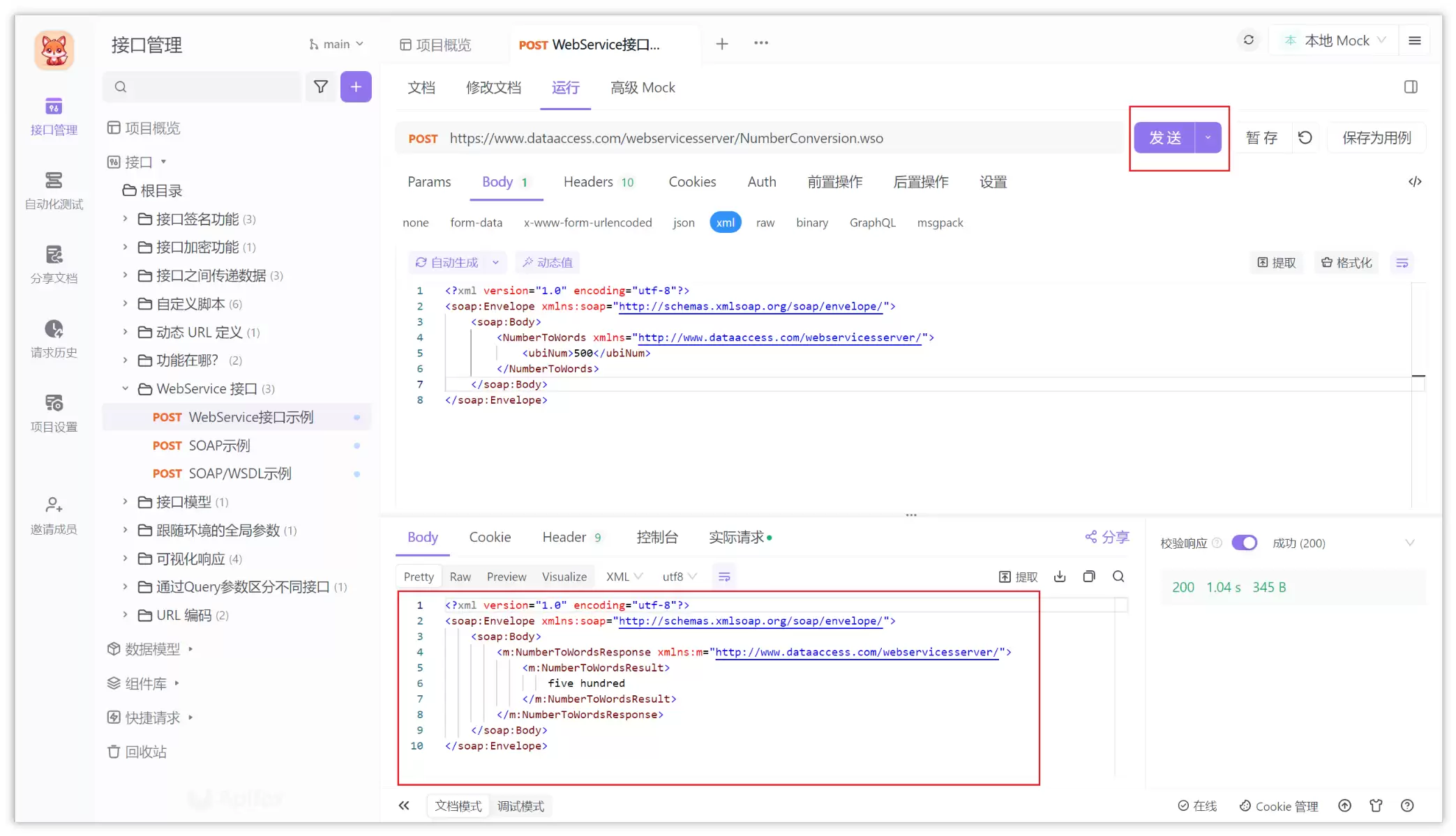The height and width of the screenshot is (836, 1456).
Task: Click the request URL input field
Action: click(783, 138)
